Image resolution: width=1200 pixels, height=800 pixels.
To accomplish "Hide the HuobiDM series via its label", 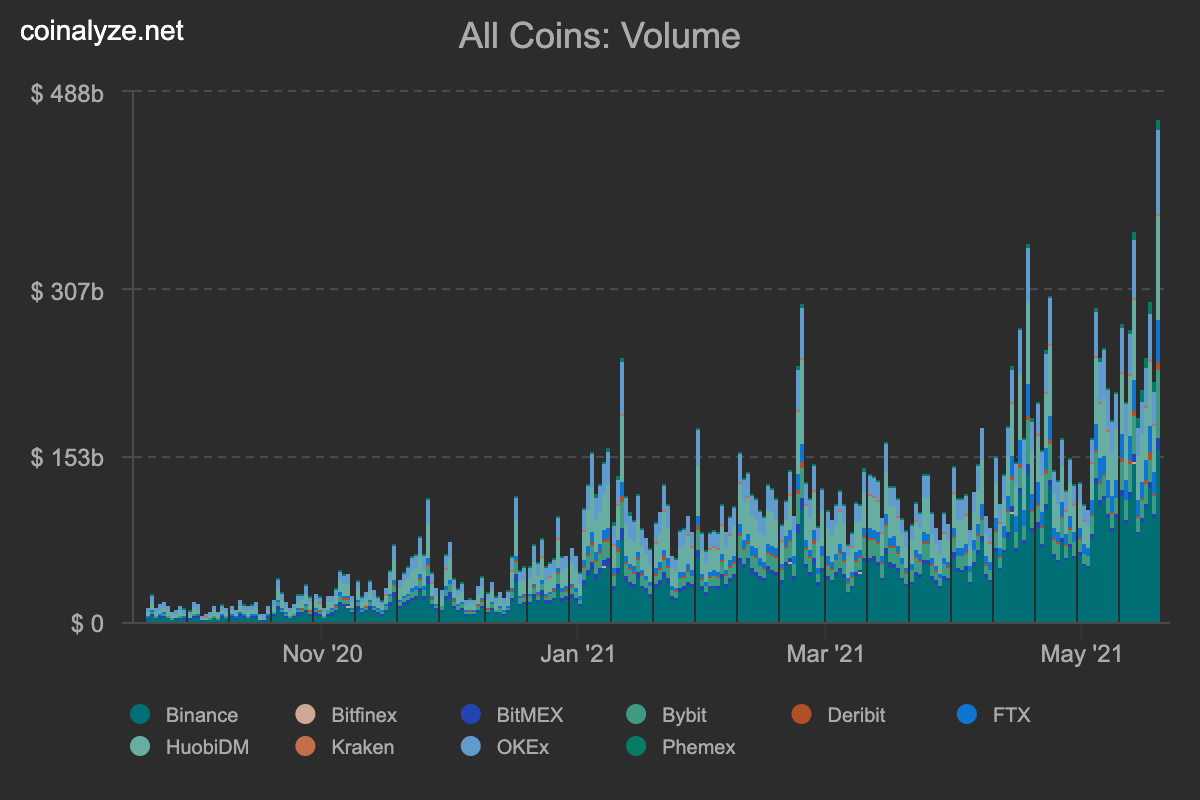I will tap(207, 747).
